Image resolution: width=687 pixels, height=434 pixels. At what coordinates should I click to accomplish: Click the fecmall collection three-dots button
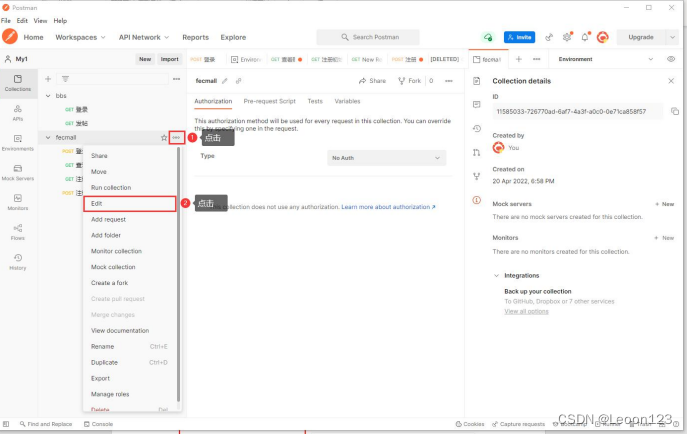(x=176, y=138)
